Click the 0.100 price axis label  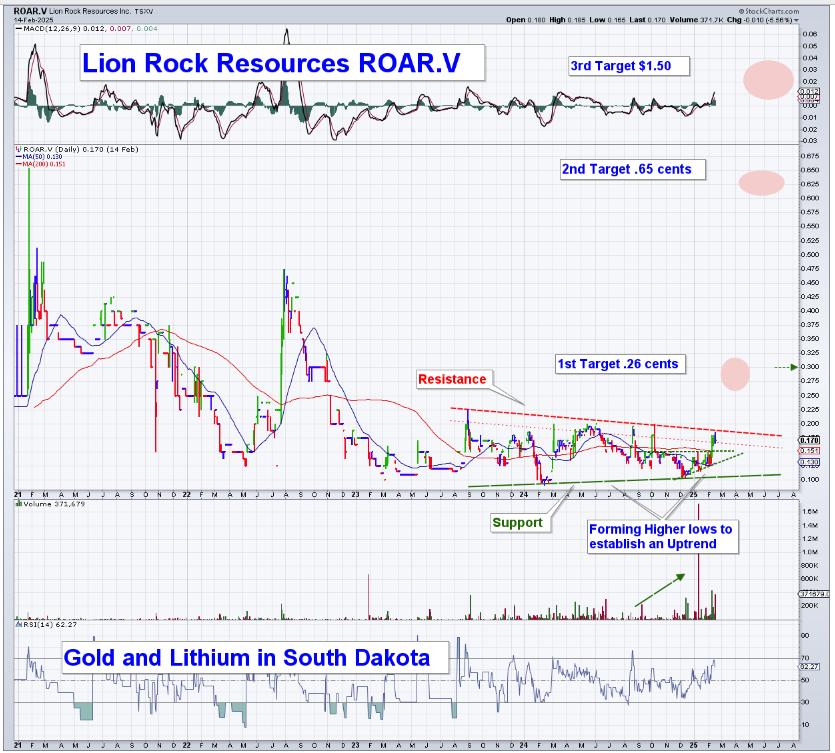coord(811,479)
